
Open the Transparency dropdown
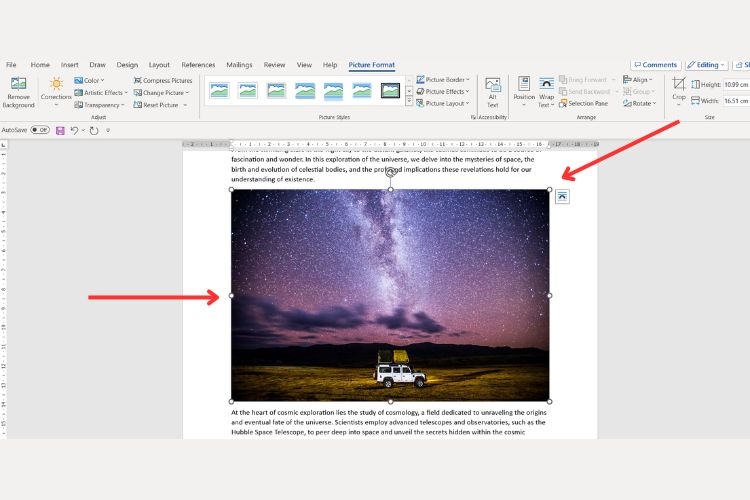tap(99, 105)
